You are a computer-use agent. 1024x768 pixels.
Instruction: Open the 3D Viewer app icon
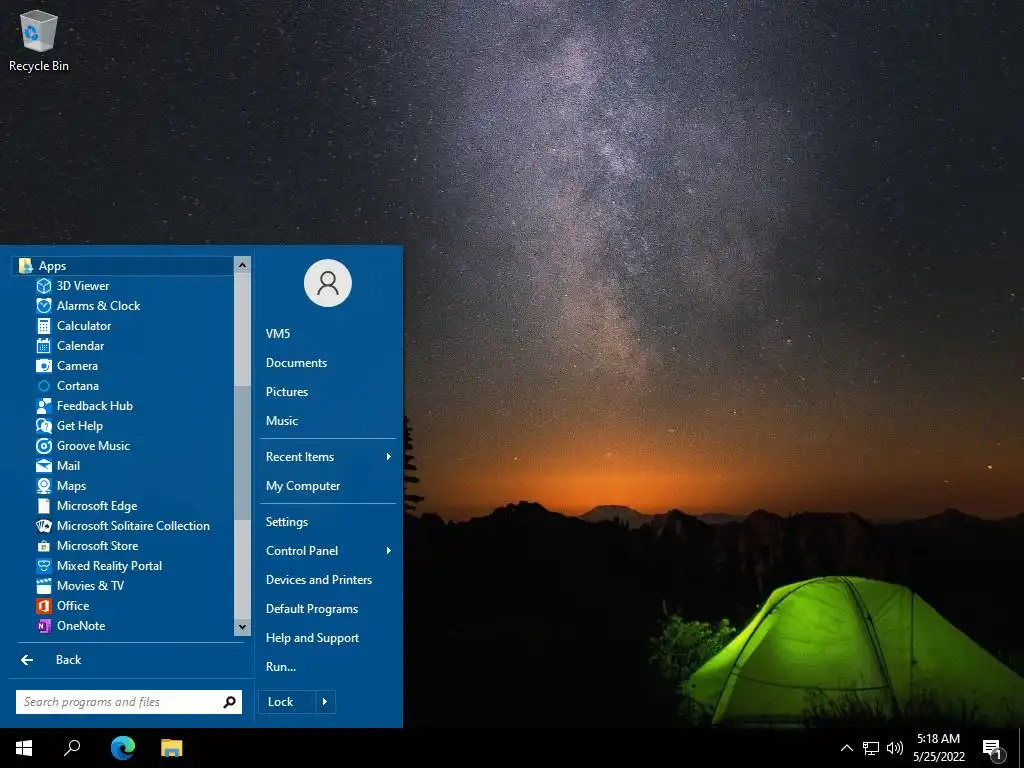point(44,286)
